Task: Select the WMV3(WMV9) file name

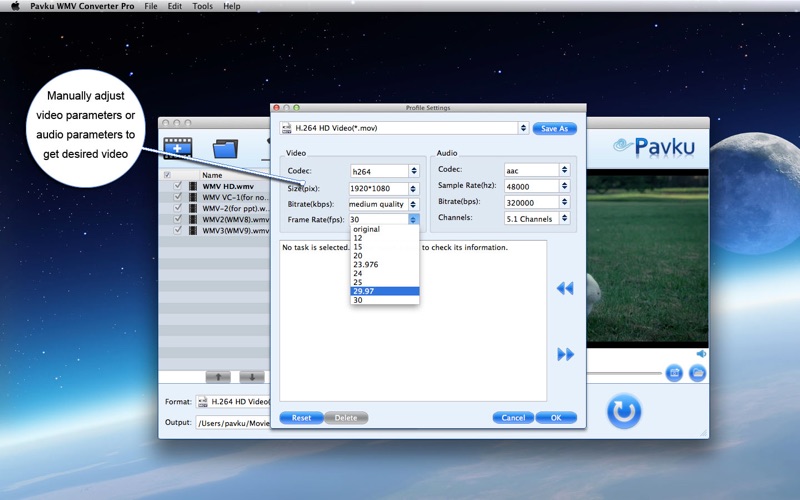Action: (x=236, y=231)
